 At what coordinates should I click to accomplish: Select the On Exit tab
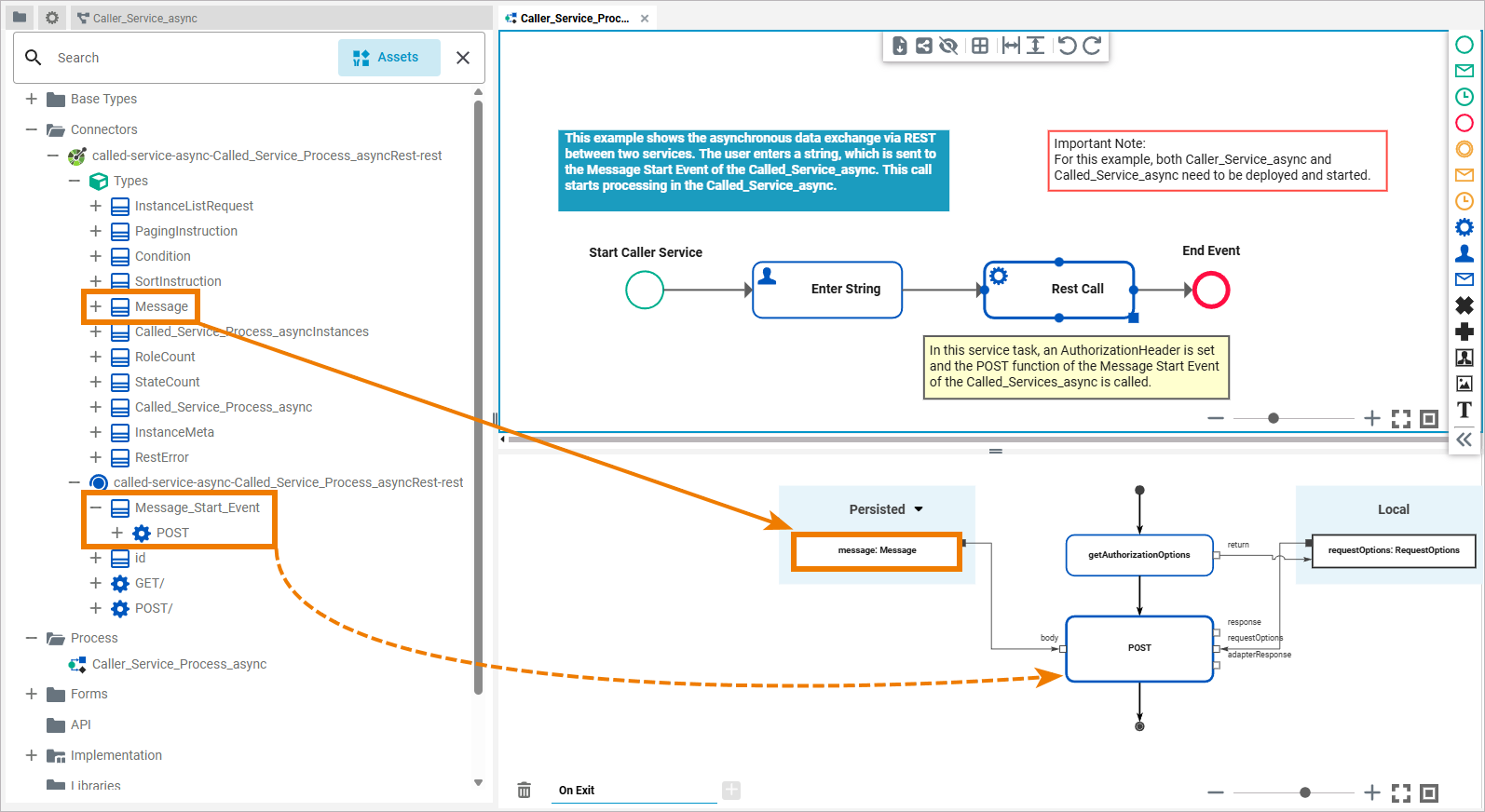[x=577, y=791]
